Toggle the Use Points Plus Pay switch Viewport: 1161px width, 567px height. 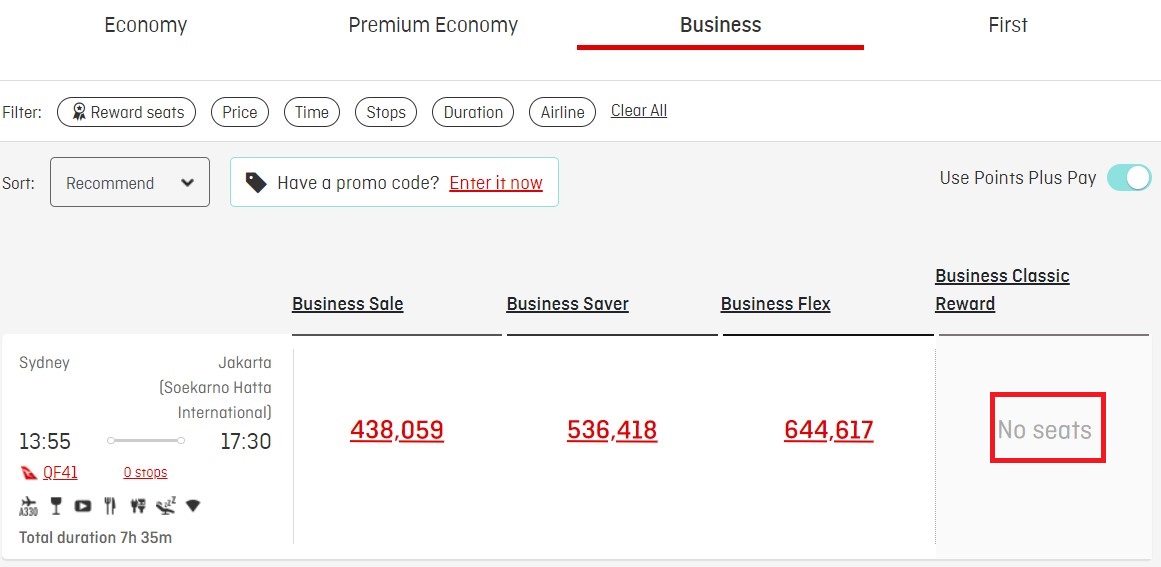[x=1129, y=178]
